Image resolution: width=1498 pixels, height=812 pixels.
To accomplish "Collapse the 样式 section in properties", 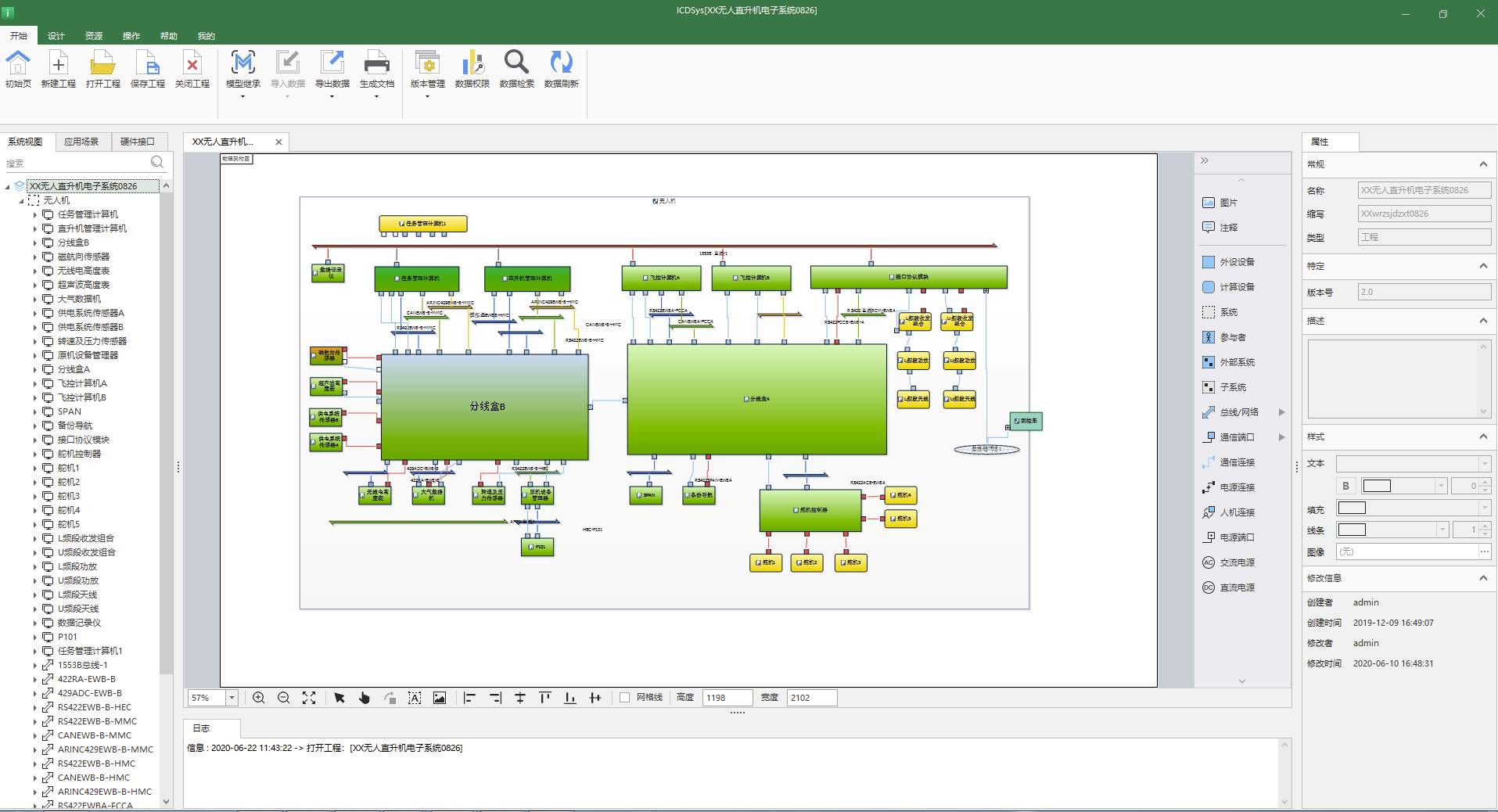I will (x=1482, y=437).
